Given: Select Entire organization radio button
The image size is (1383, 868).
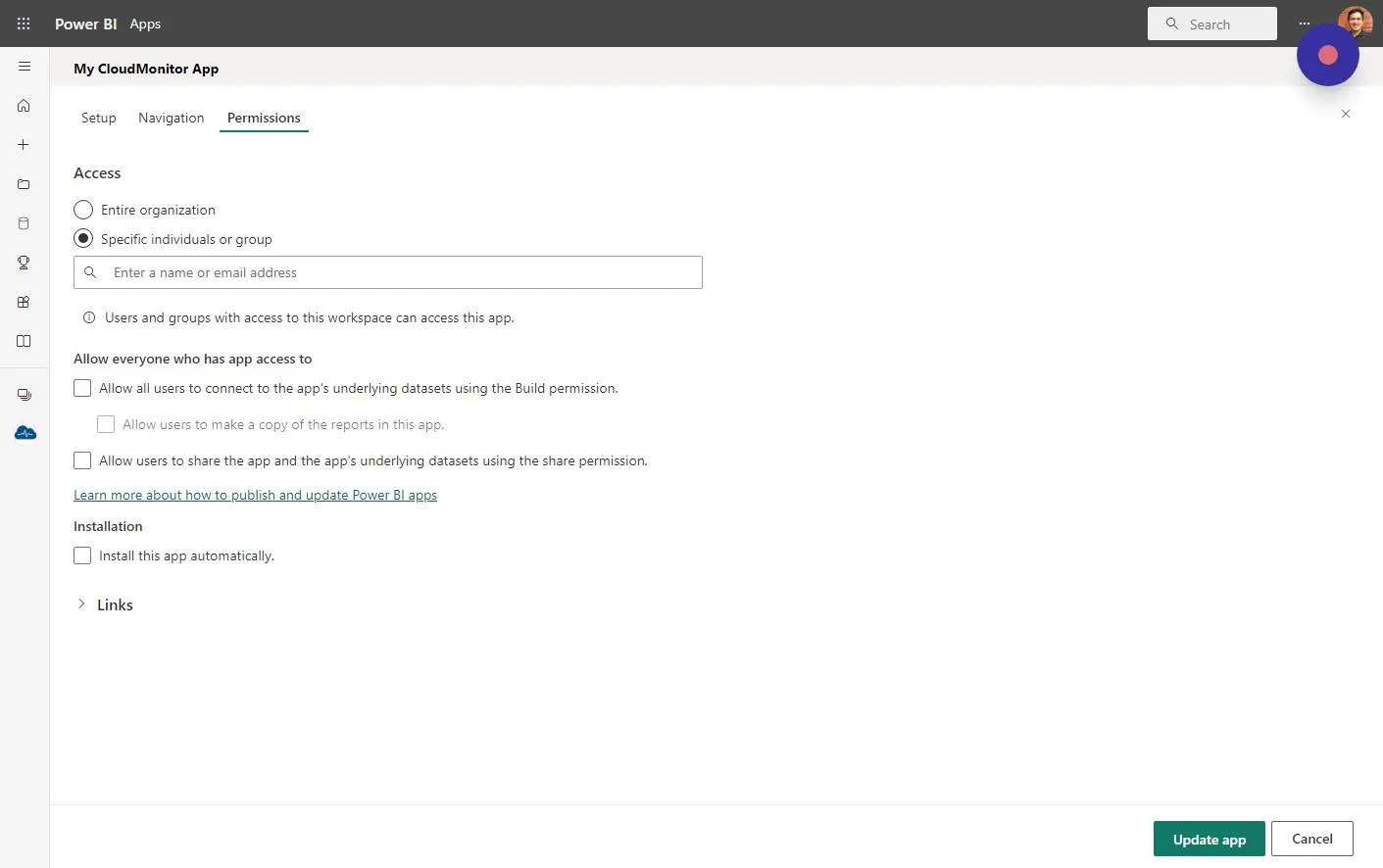Looking at the screenshot, I should (83, 210).
